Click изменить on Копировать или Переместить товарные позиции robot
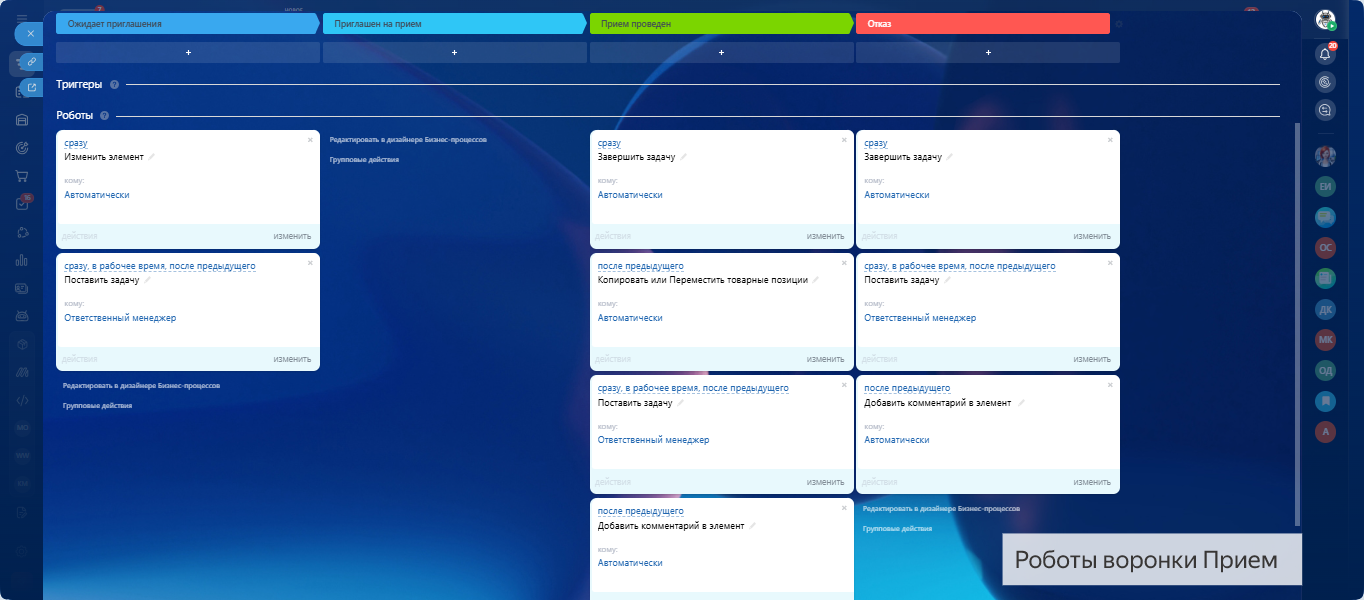 tap(826, 359)
